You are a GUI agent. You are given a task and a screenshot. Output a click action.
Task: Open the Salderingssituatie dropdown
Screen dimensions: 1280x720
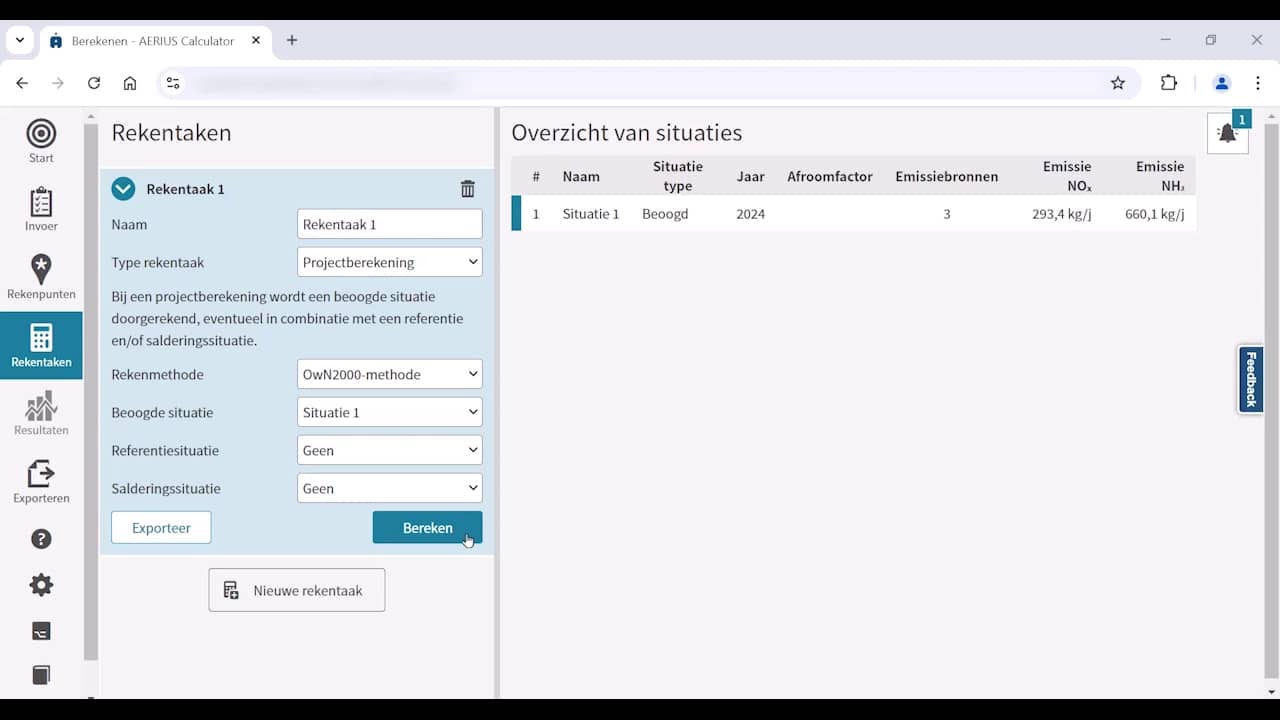coord(390,488)
